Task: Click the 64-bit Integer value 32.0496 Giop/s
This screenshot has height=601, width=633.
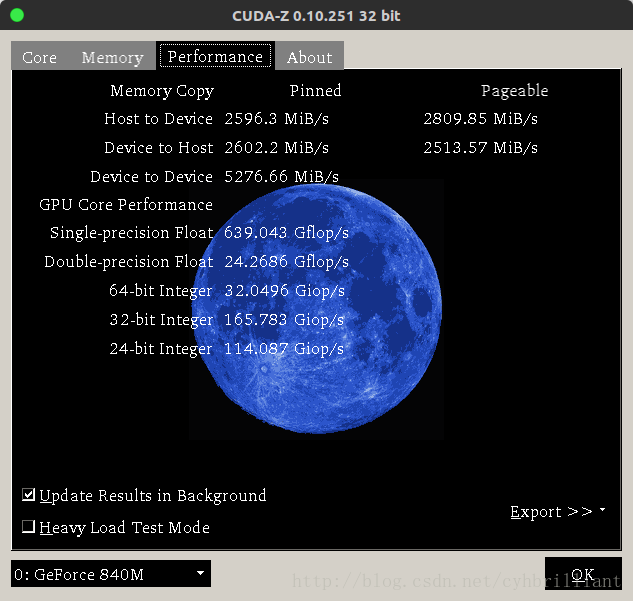Action: coord(285,291)
